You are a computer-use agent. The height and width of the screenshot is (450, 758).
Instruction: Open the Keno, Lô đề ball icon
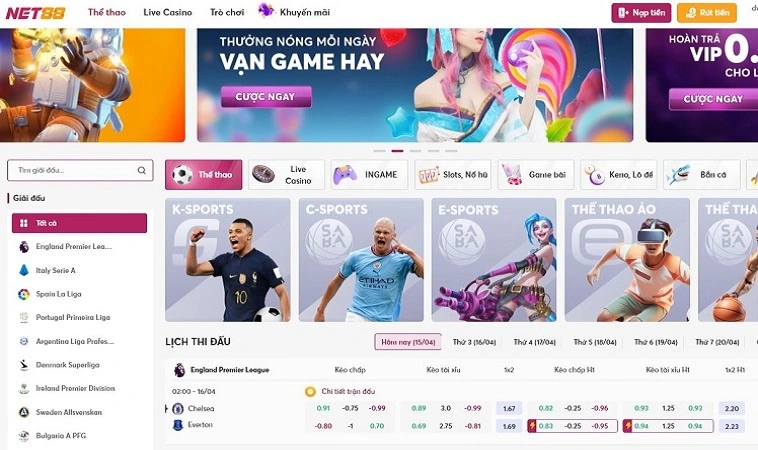click(595, 175)
